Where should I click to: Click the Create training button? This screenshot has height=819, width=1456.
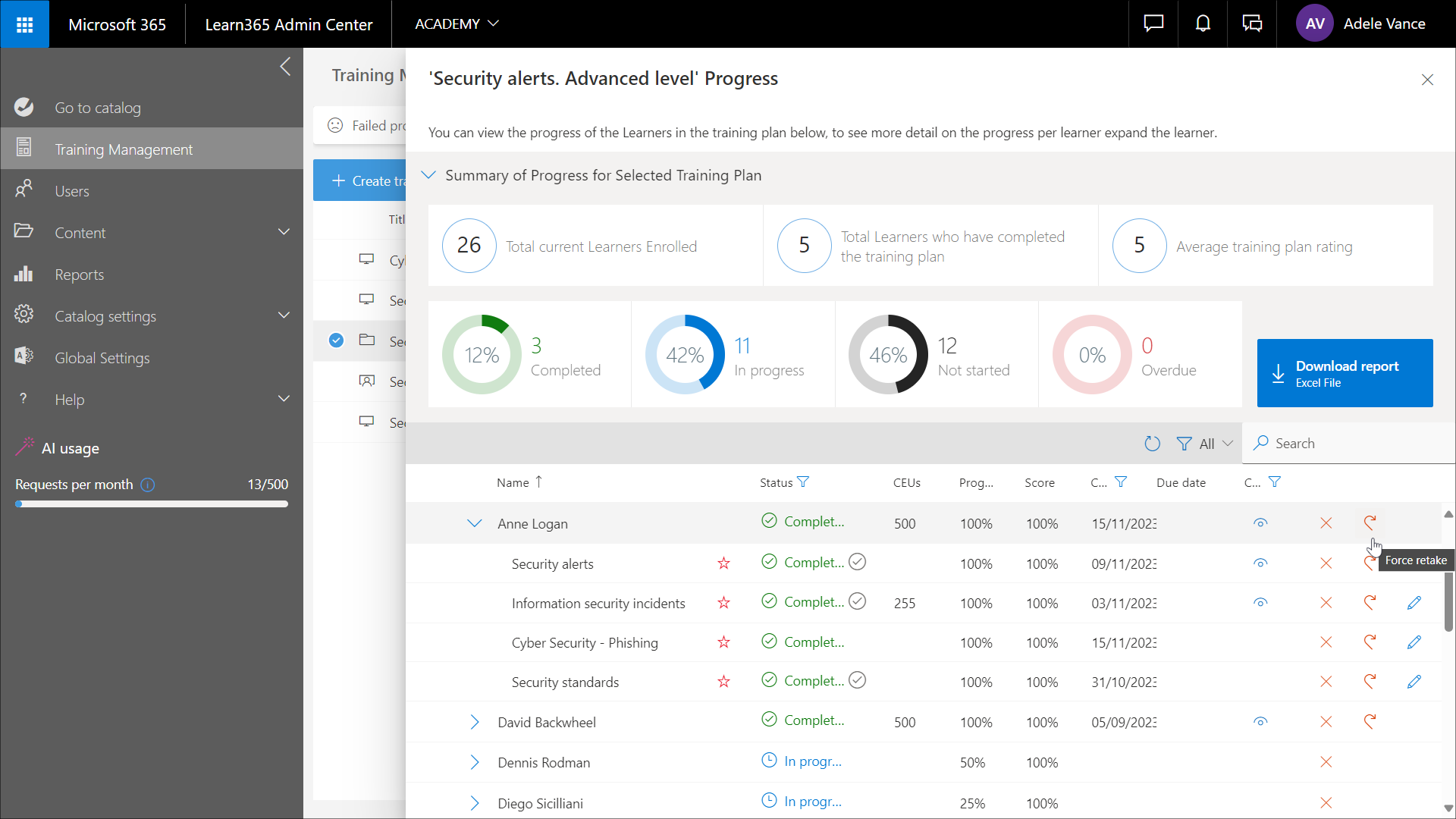[x=361, y=180]
